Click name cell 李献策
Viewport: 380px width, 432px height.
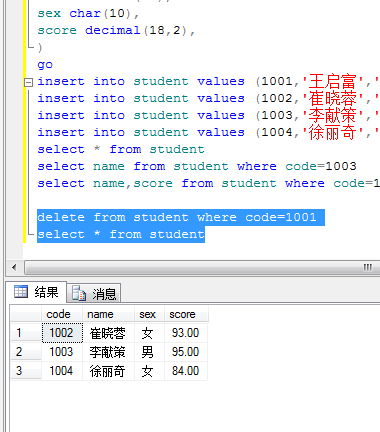108,352
